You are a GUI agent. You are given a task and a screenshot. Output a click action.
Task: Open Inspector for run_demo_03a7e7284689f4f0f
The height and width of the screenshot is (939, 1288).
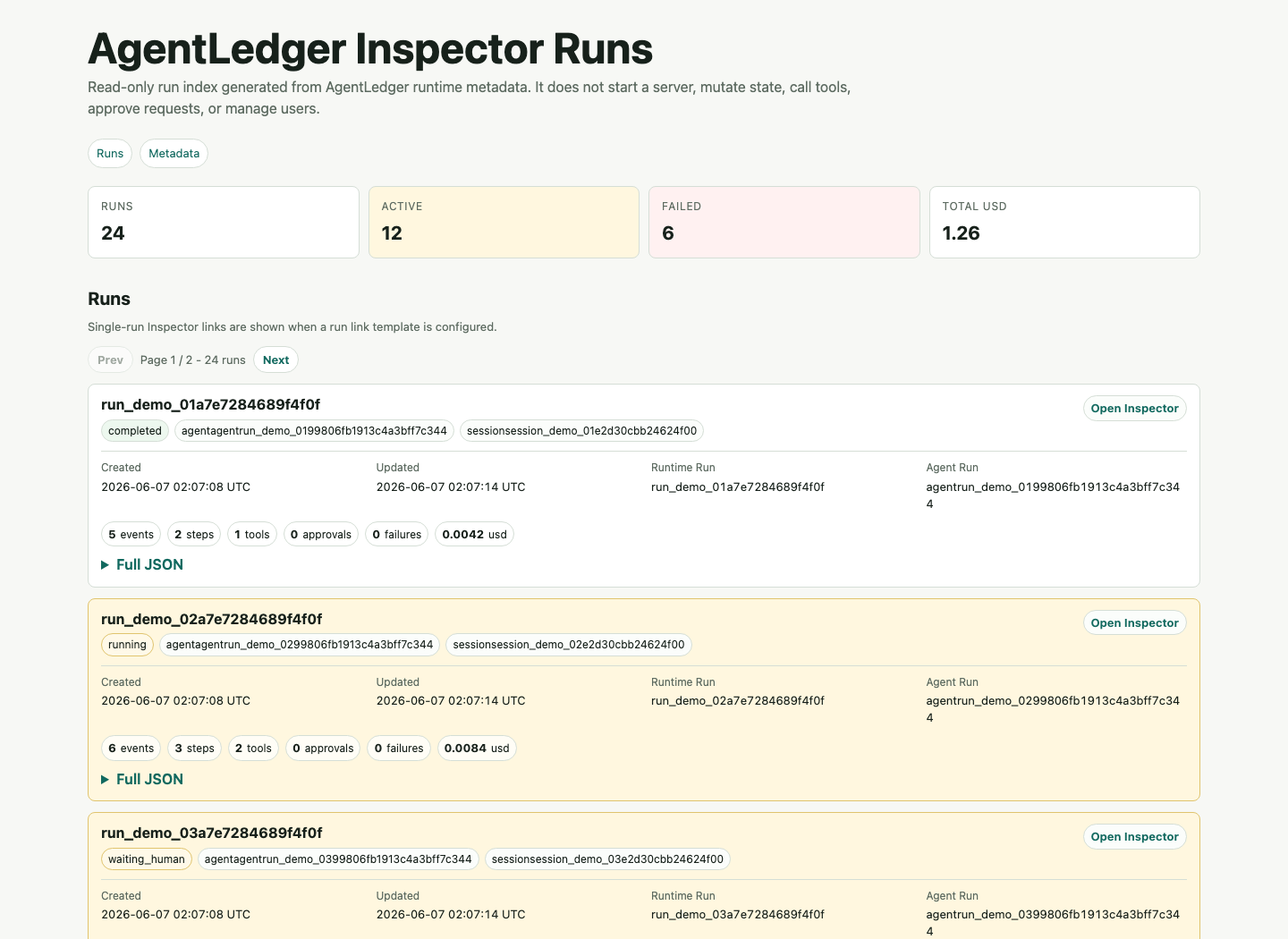coord(1134,837)
